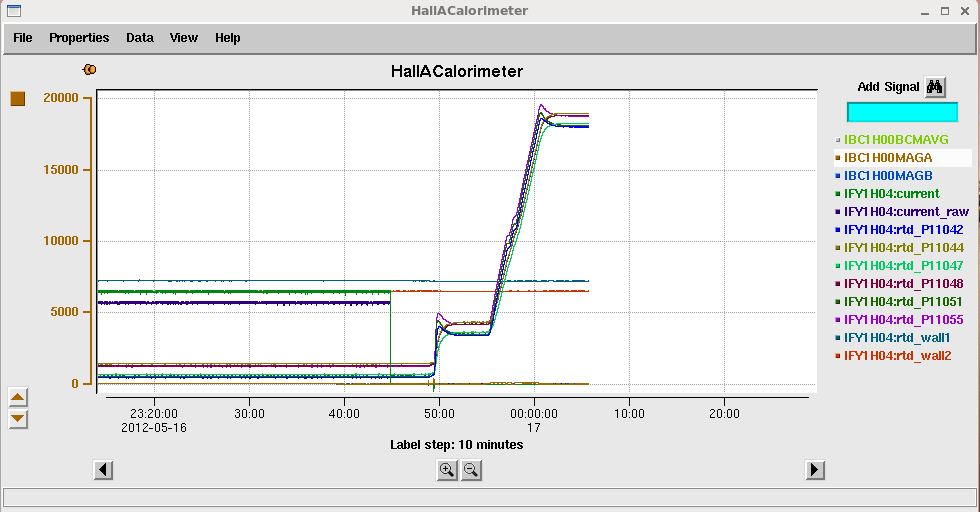The image size is (980, 512).
Task: Click the cyan signal name input field
Action: 902,113
